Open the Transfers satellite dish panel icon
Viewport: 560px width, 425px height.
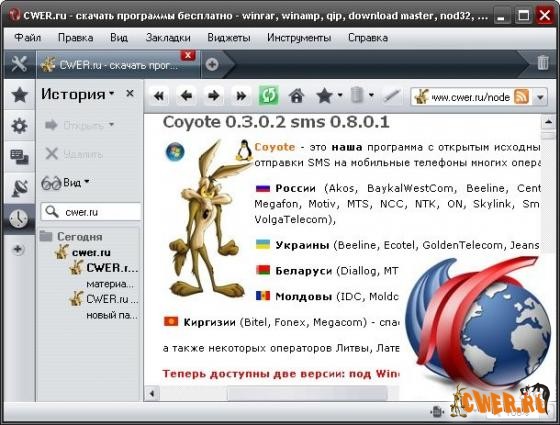pos(19,188)
